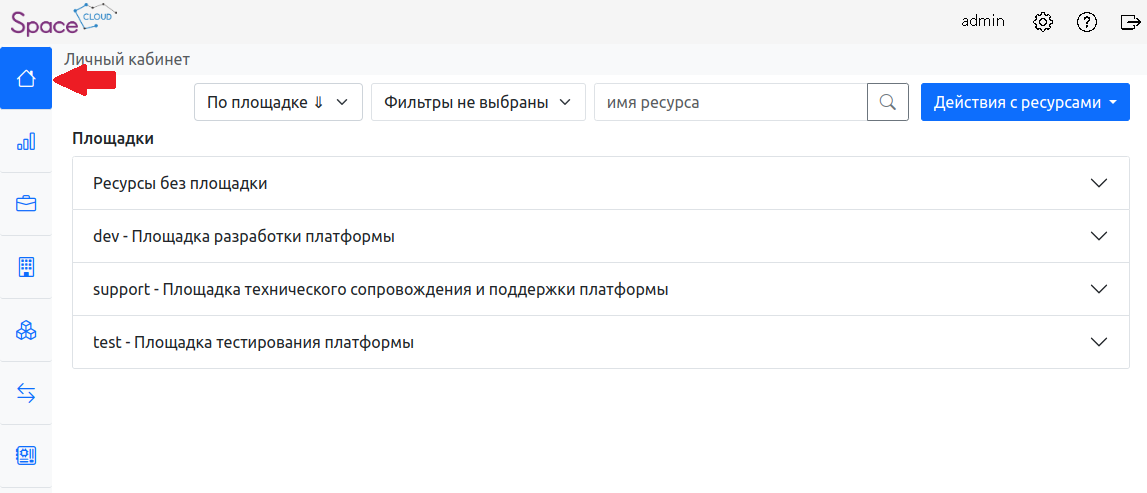Expand the dev platform development section
Viewport: 1147px width, 493px height.
[601, 236]
